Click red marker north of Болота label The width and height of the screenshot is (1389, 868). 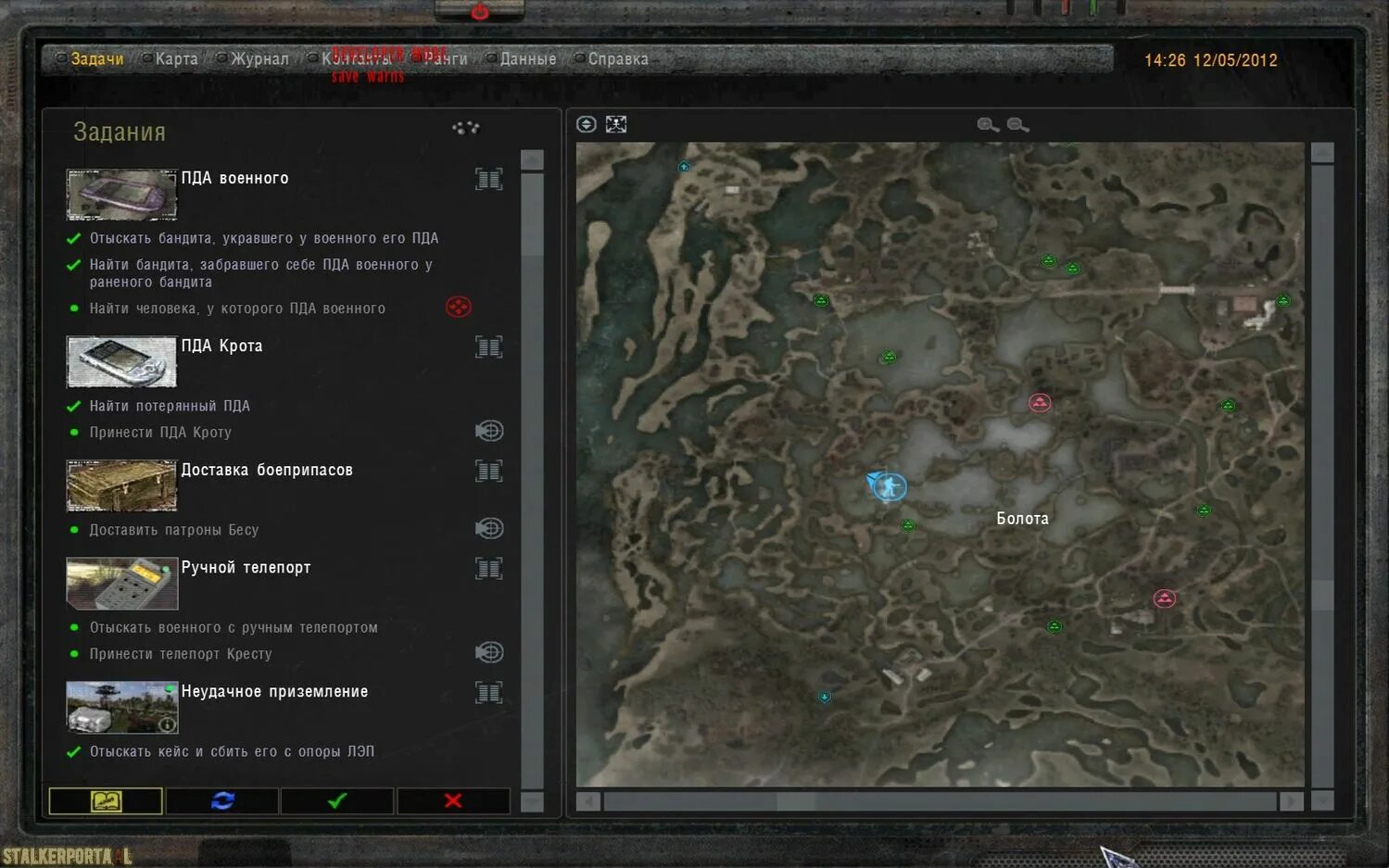coord(1040,402)
